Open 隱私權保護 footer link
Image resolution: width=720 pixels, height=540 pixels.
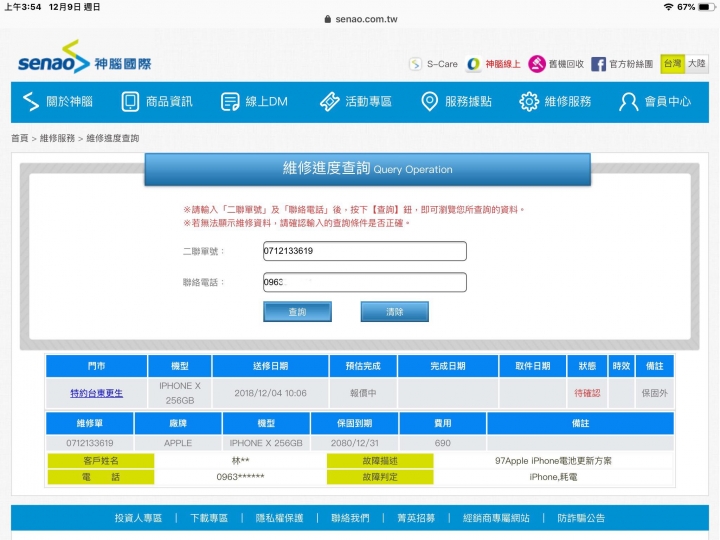click(279, 518)
